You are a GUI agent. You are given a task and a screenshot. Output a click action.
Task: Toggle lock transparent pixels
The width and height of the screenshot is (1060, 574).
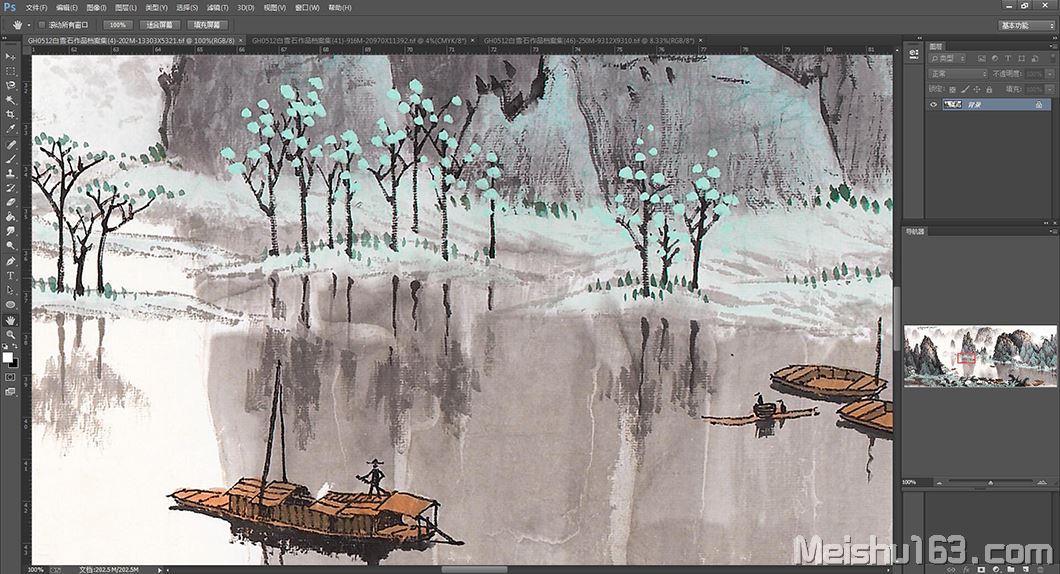coord(953,89)
